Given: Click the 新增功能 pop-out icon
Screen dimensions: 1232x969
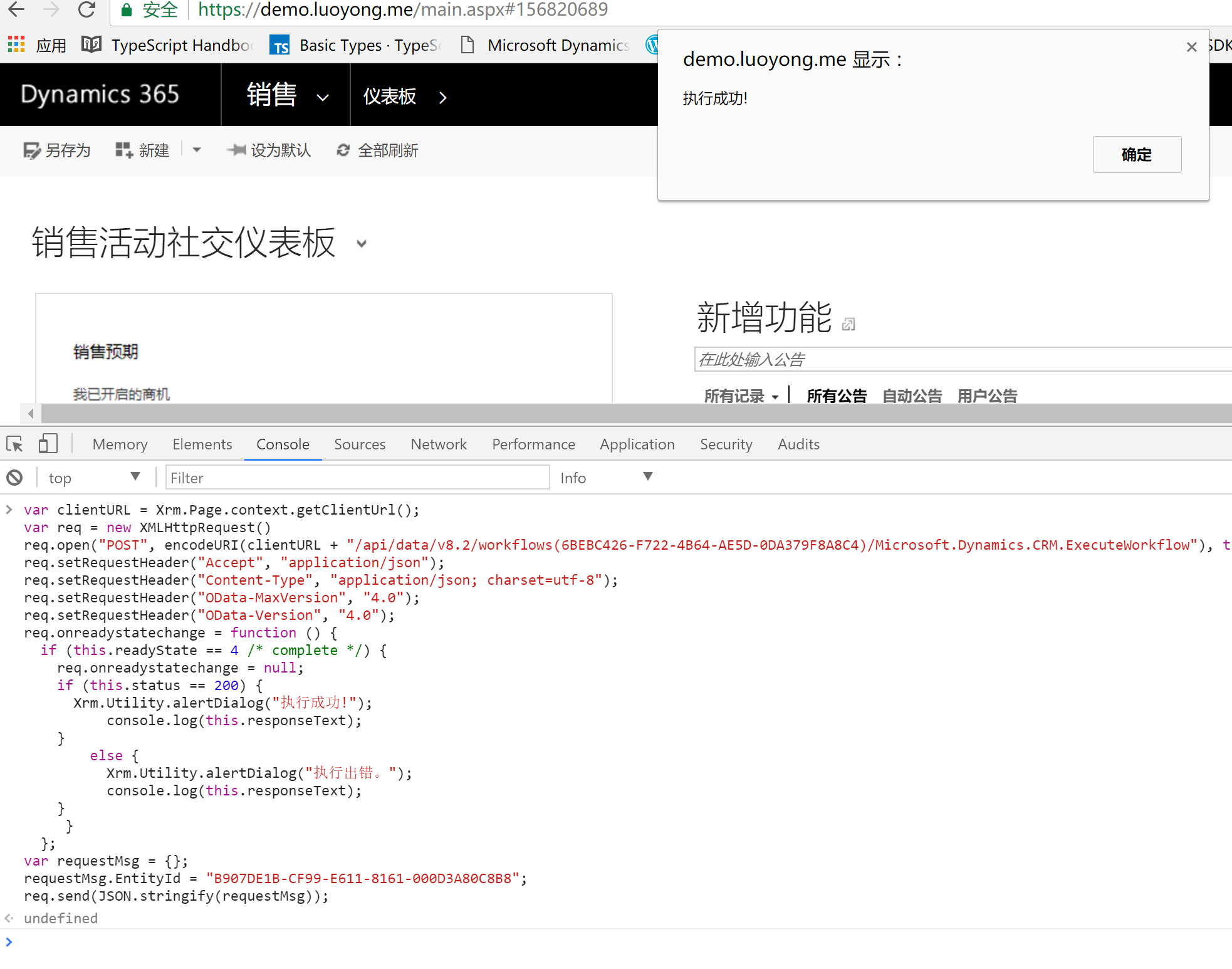Looking at the screenshot, I should 848,324.
